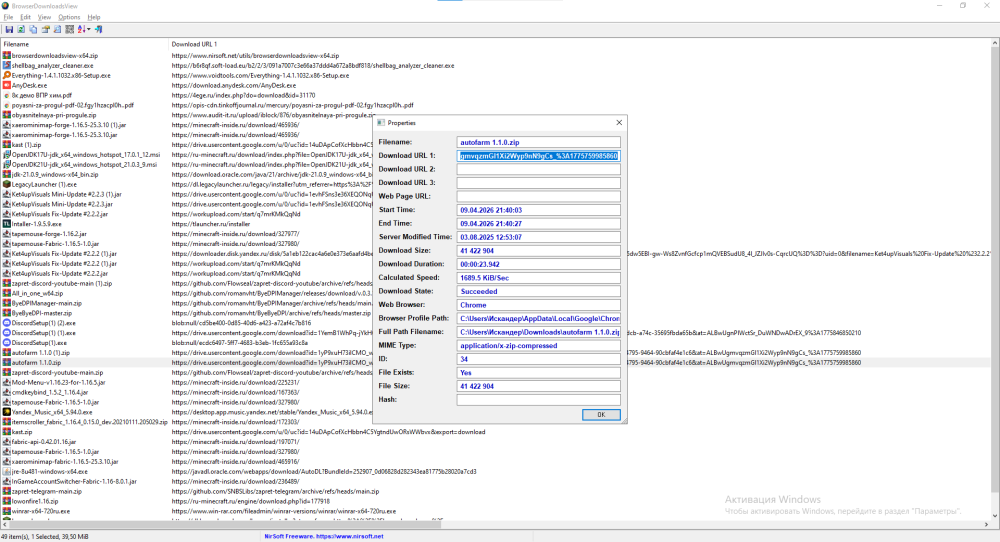Sort by the Download URL 1 column header
Viewport: 1000px width, 542px height.
[194, 44]
